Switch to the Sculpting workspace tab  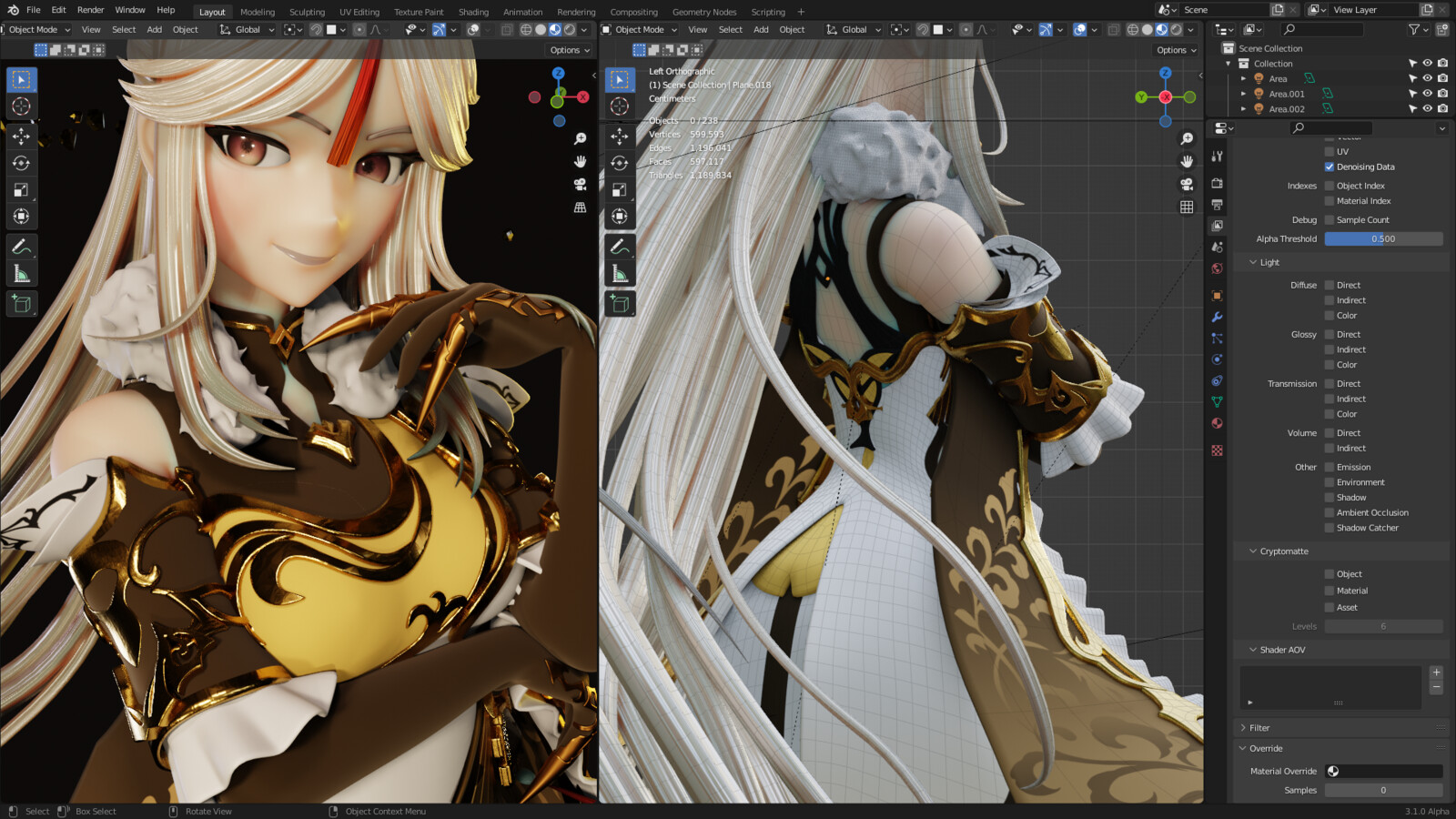[x=307, y=12]
